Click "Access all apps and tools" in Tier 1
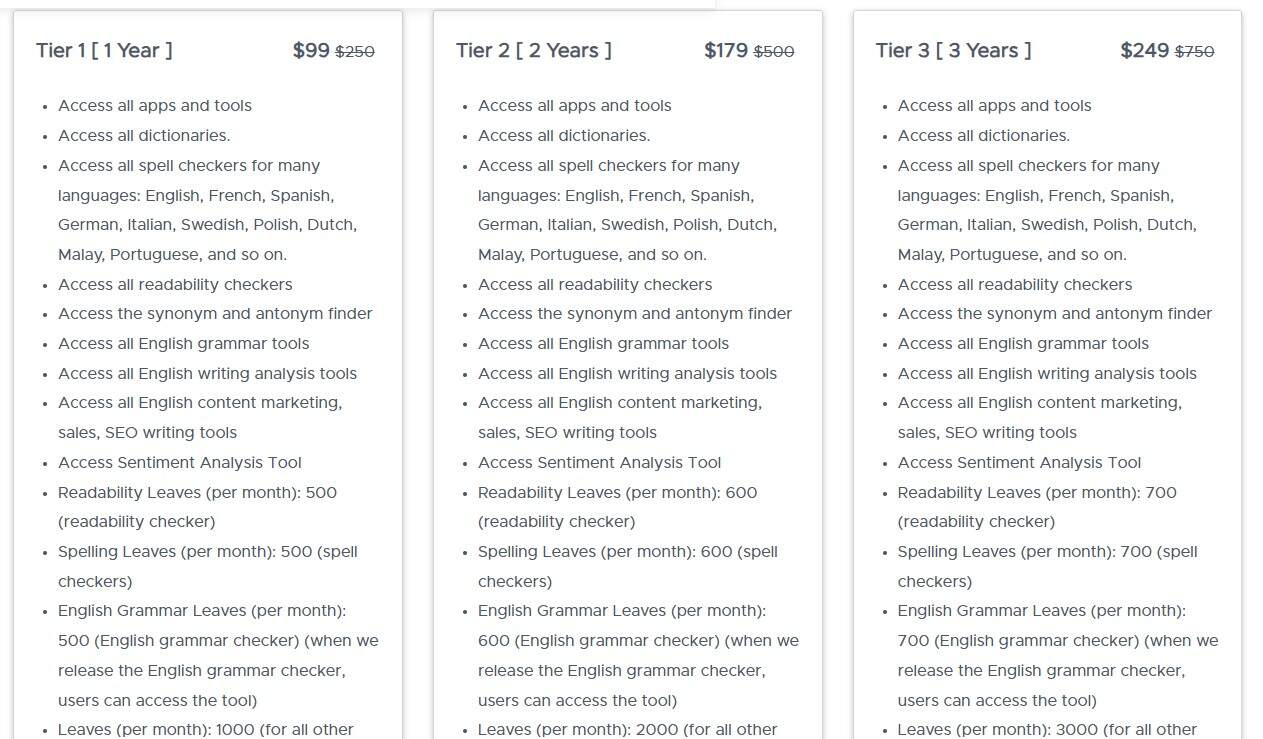Screen dimensions: 1263x739 [x=155, y=105]
